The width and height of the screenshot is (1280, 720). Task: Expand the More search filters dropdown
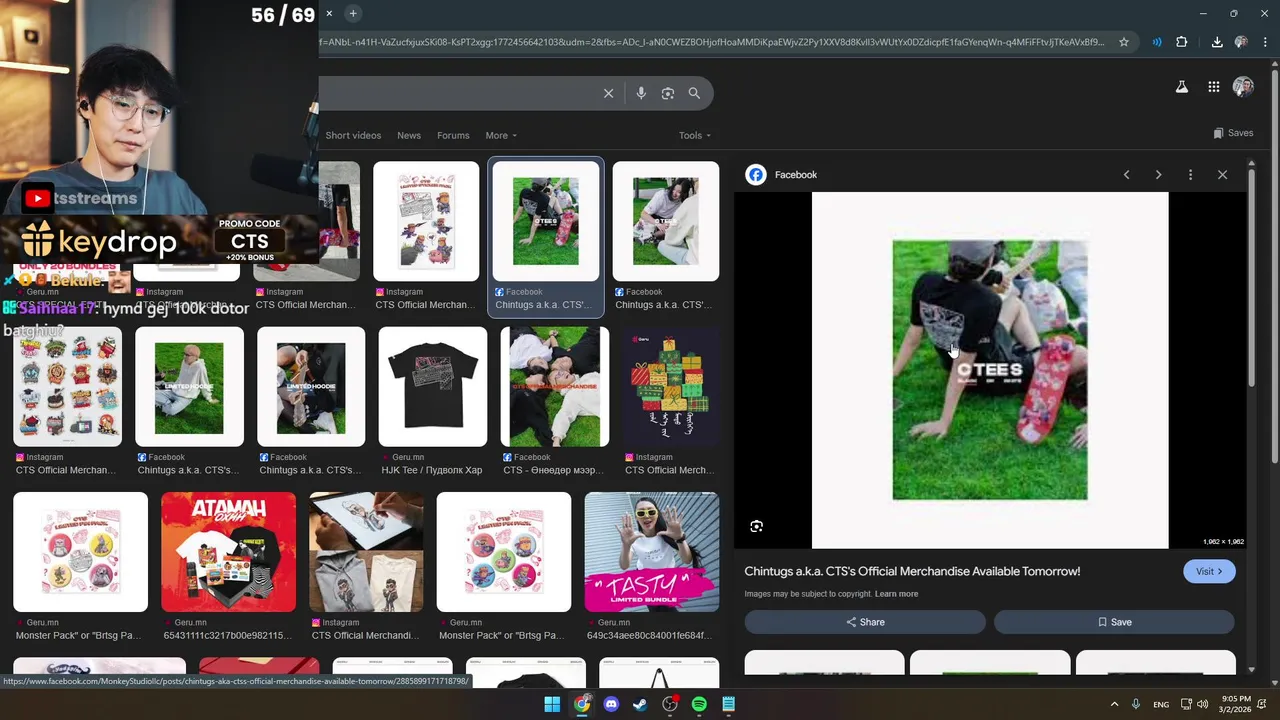(x=501, y=135)
